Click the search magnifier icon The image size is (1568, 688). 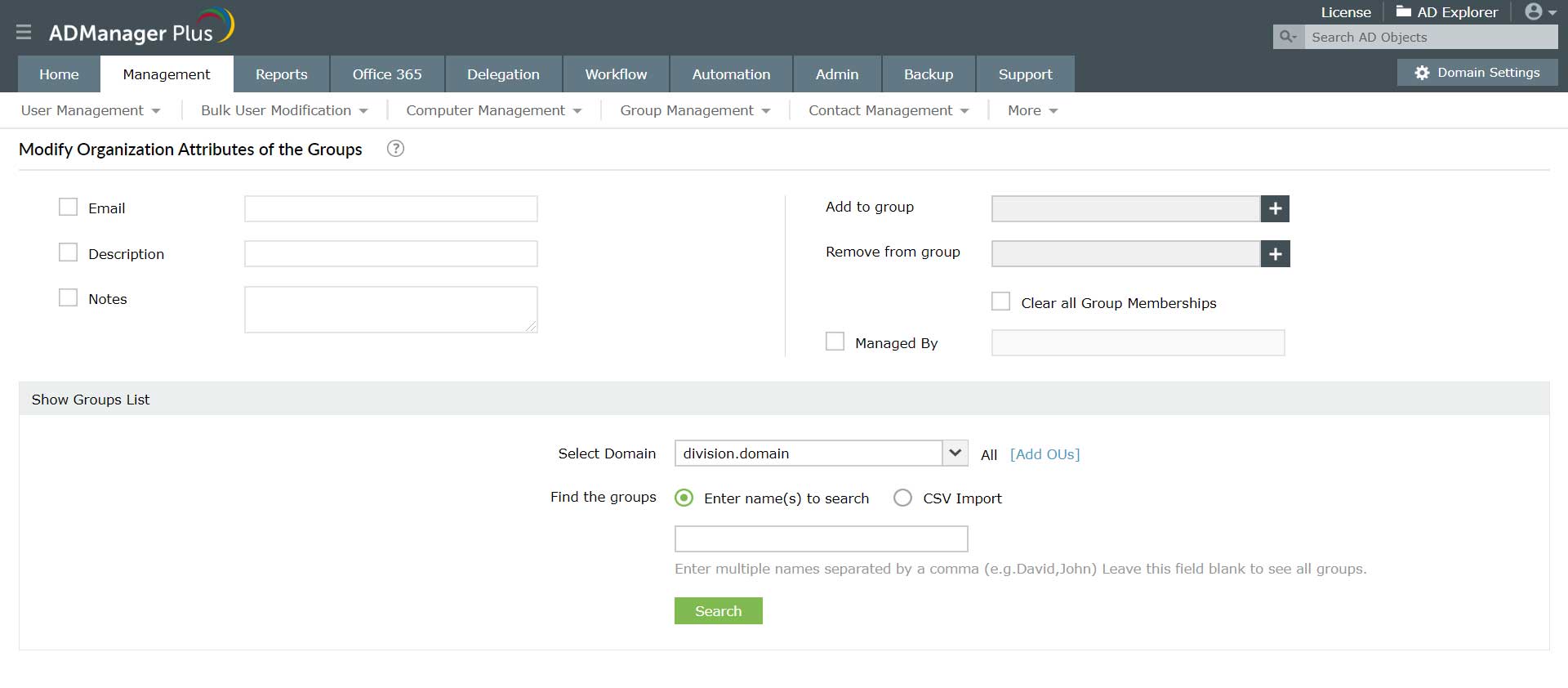[1288, 37]
